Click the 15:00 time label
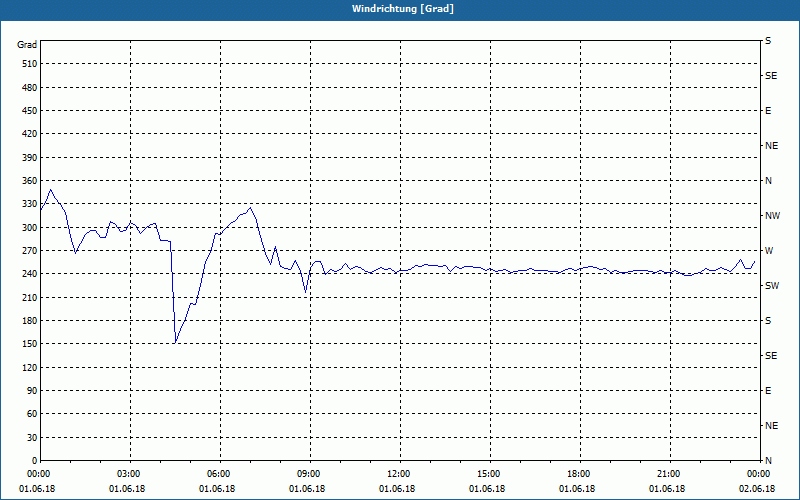 coord(491,474)
